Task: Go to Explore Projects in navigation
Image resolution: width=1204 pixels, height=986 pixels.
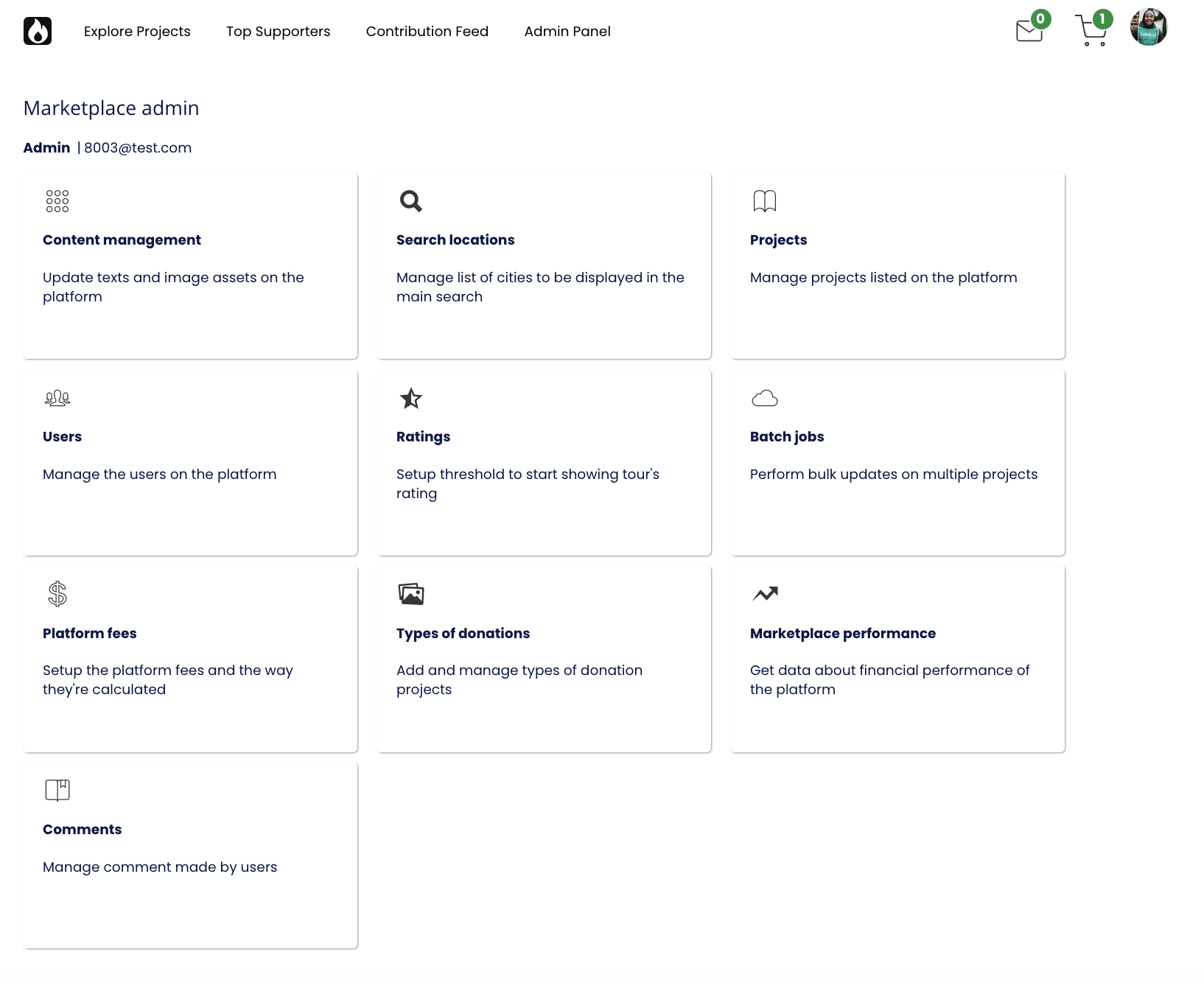Action: tap(137, 32)
